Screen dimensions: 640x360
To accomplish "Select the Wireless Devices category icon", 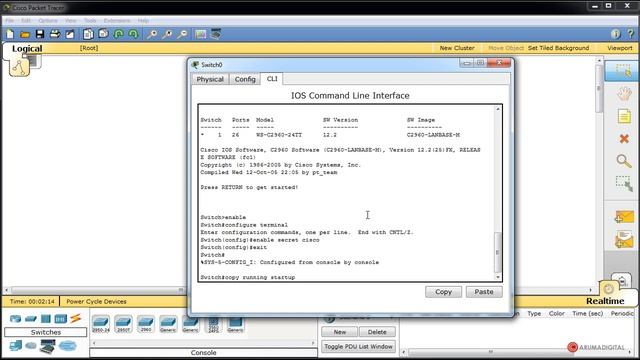I will coord(60,319).
